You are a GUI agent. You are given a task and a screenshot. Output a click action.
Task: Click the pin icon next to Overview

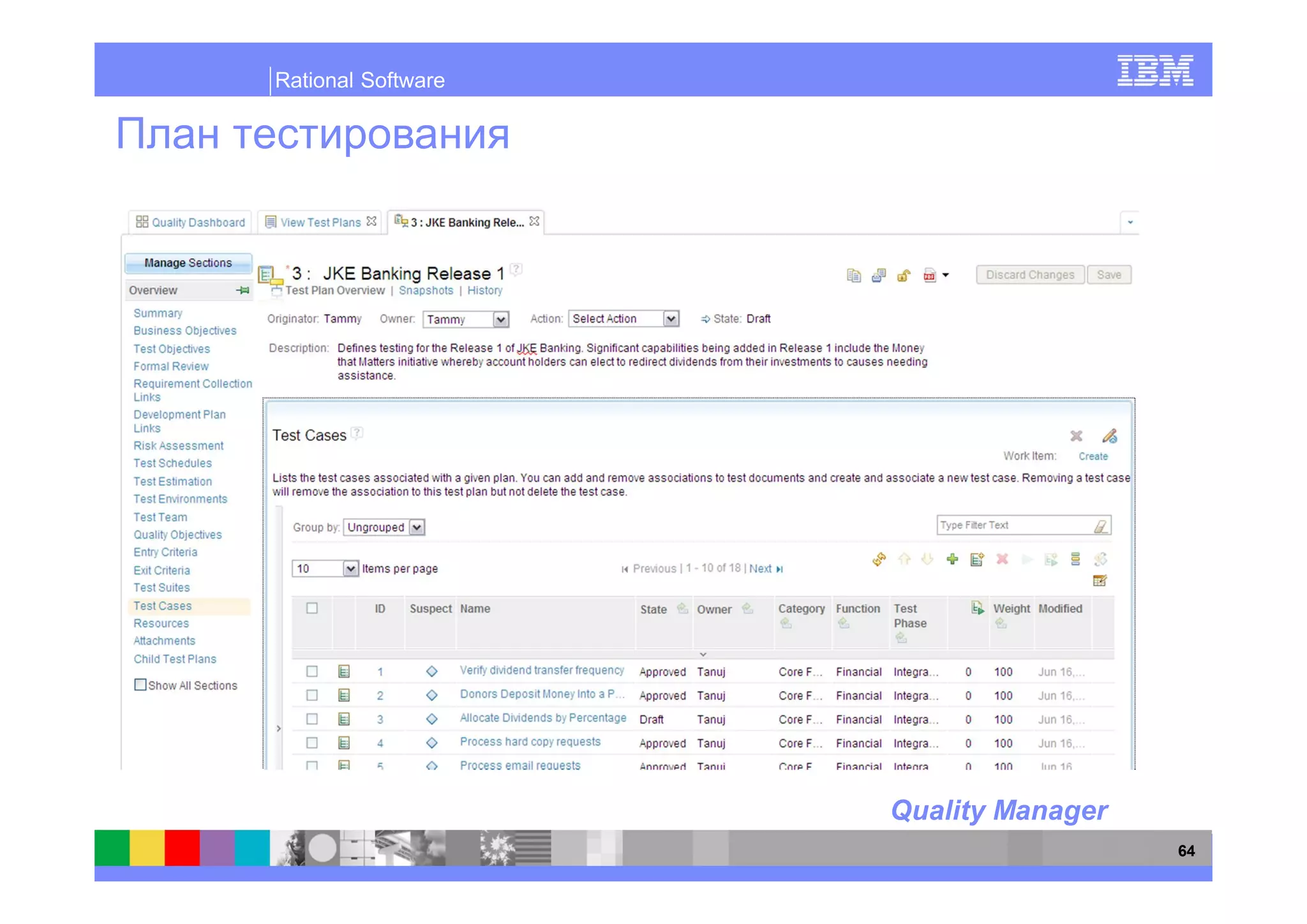243,290
